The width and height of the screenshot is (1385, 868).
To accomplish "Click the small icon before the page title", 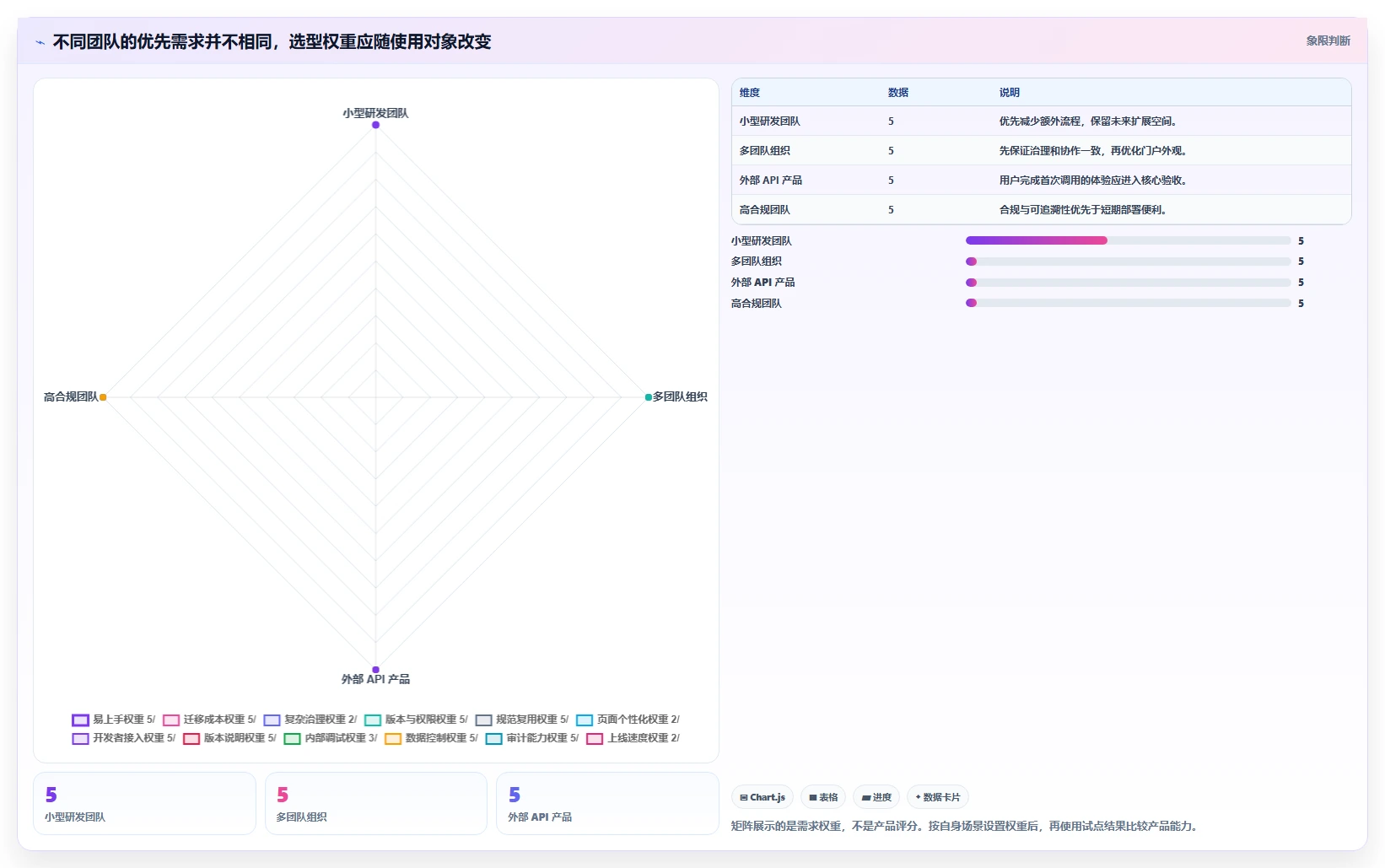I will [x=40, y=42].
